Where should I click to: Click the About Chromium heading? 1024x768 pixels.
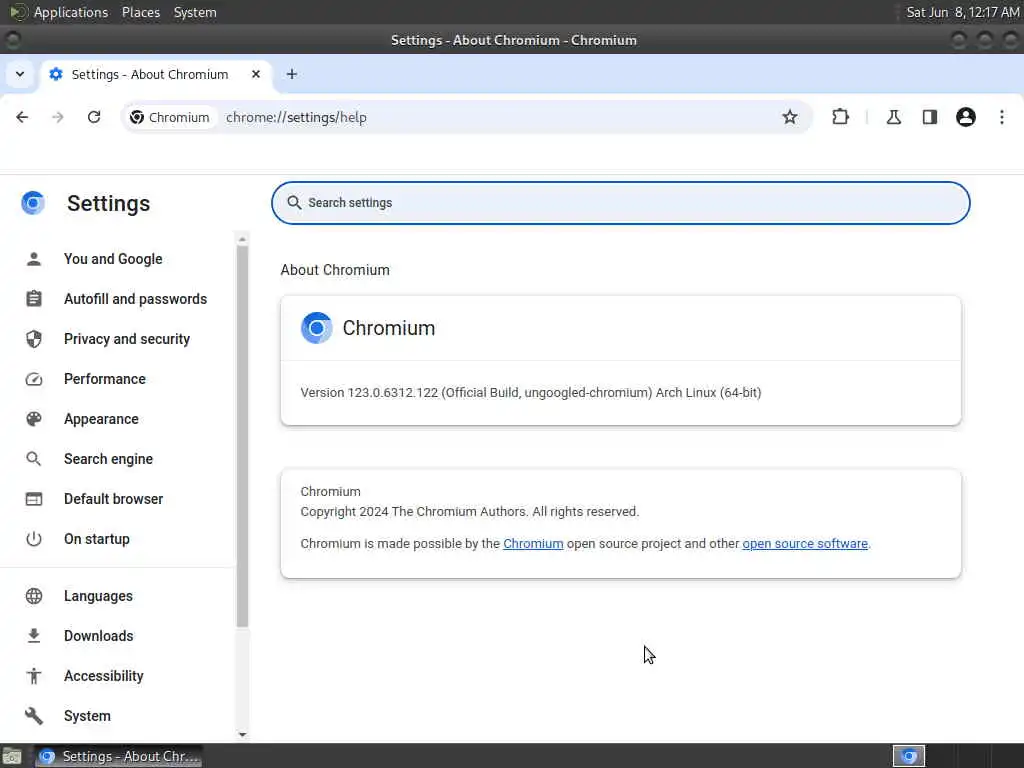tap(335, 270)
